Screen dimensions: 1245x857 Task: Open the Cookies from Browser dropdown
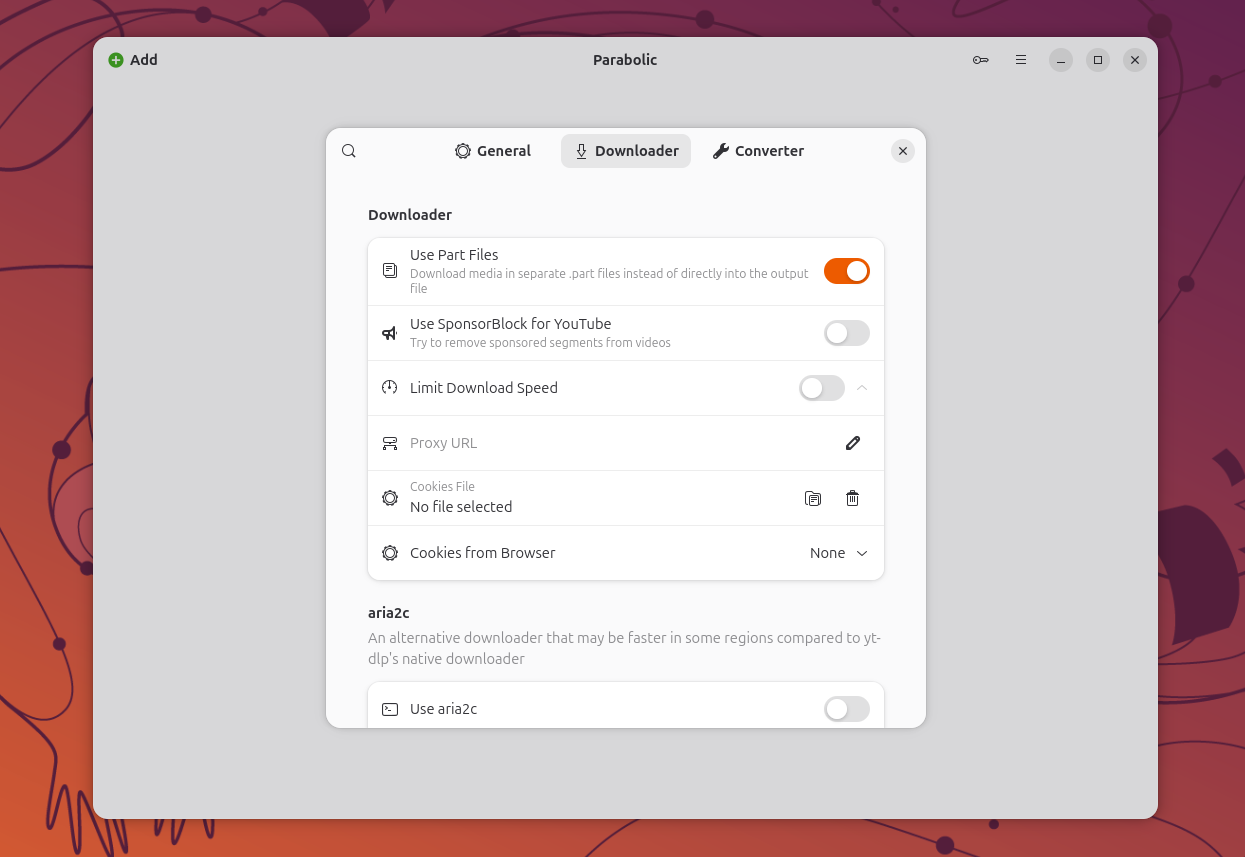coord(839,553)
